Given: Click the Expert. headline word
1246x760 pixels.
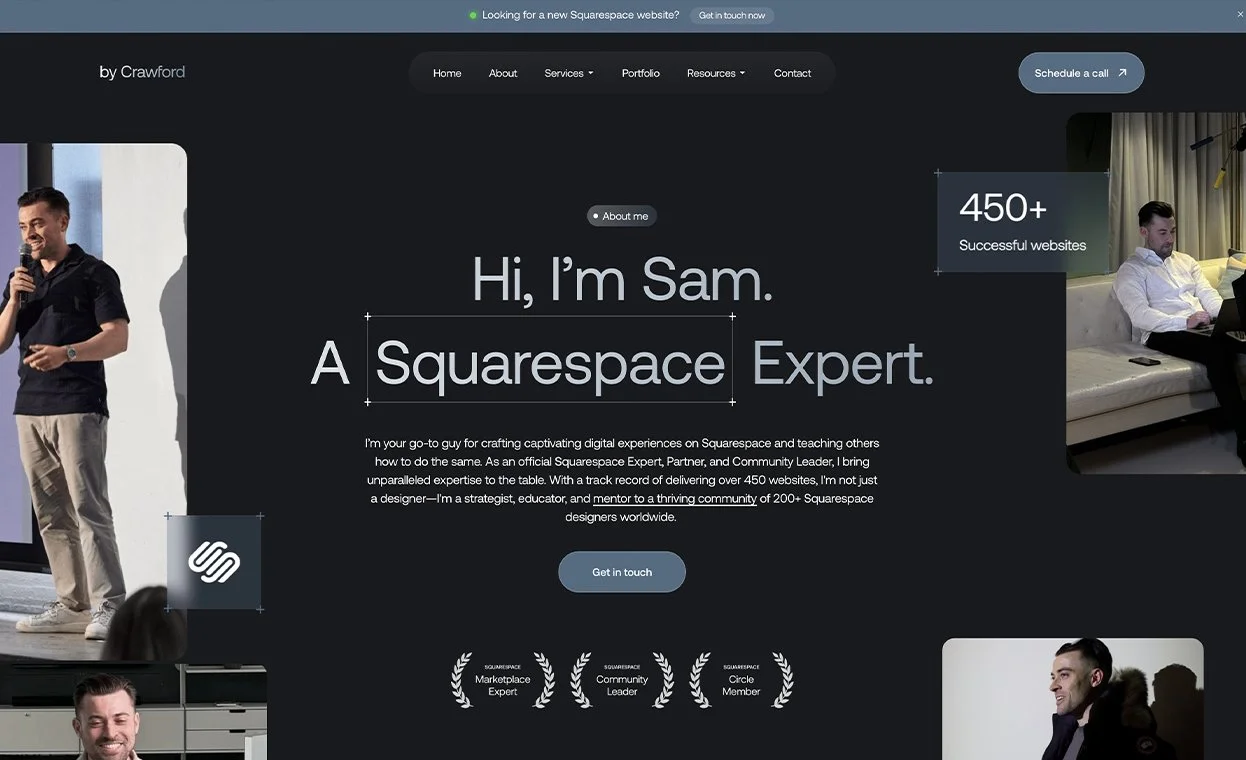Looking at the screenshot, I should tap(842, 363).
